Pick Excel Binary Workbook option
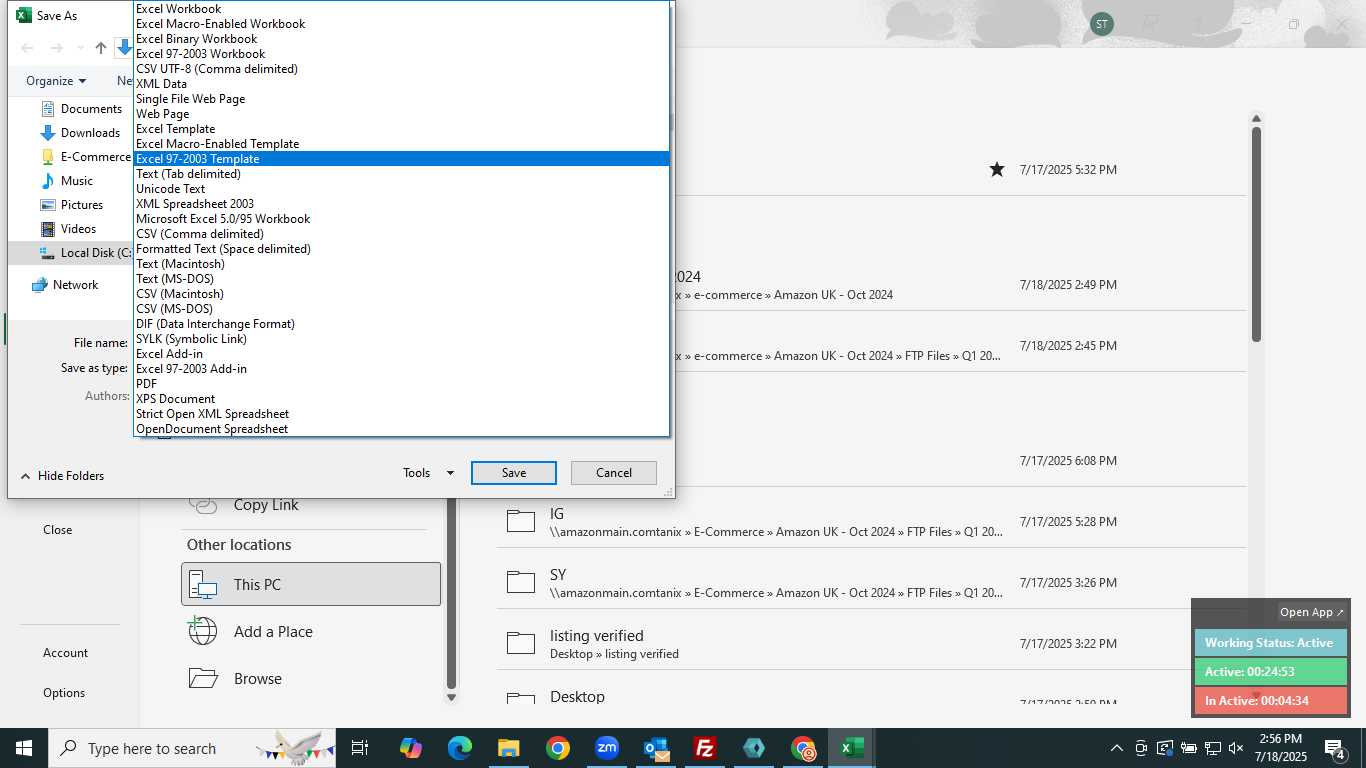This screenshot has height=768, width=1366. [401, 39]
